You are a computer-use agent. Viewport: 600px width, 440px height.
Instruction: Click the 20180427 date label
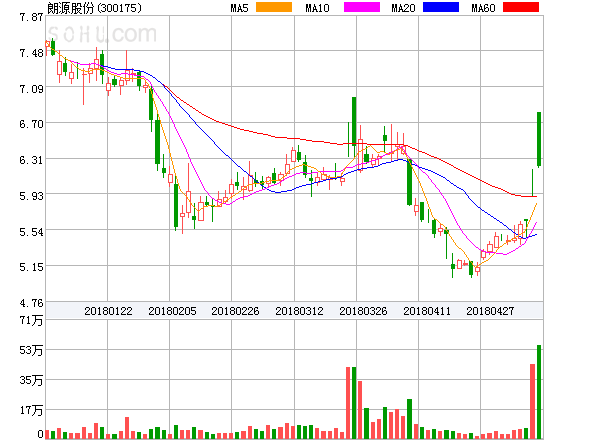[x=490, y=311]
